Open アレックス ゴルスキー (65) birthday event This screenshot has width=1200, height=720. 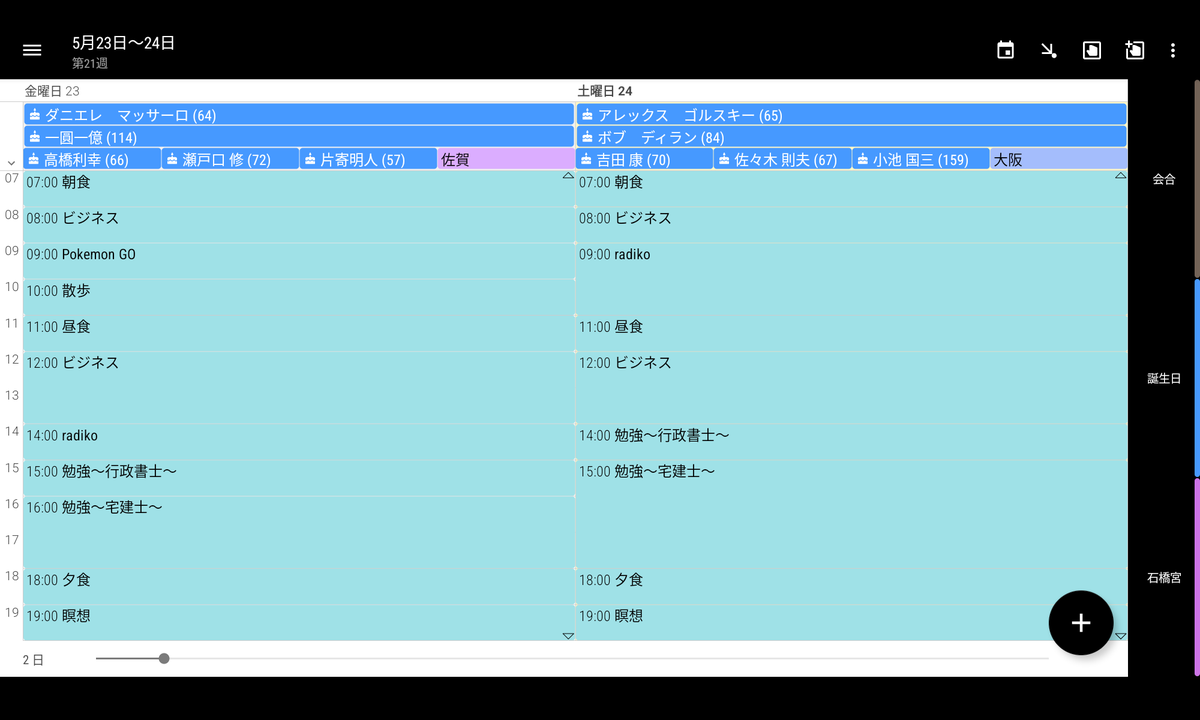(x=852, y=115)
